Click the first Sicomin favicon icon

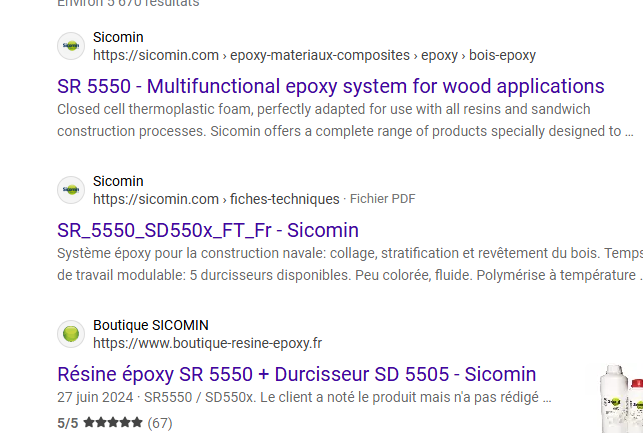pyautogui.click(x=71, y=46)
